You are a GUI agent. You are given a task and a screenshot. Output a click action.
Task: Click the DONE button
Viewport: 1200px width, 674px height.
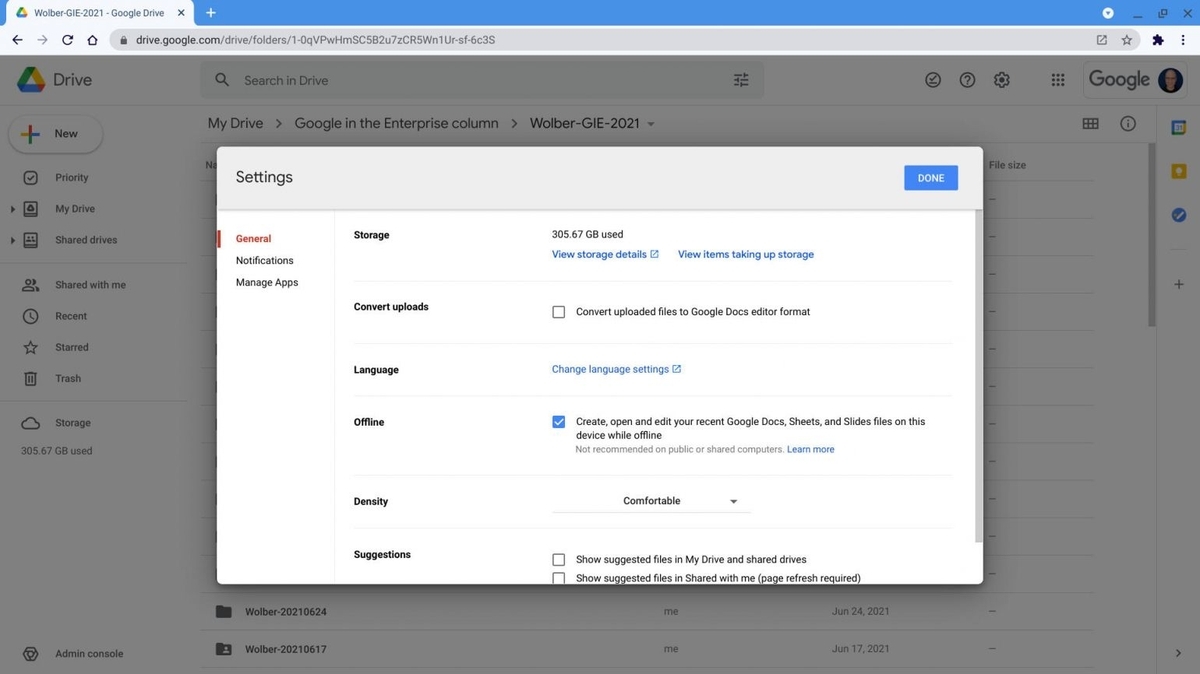pos(930,177)
